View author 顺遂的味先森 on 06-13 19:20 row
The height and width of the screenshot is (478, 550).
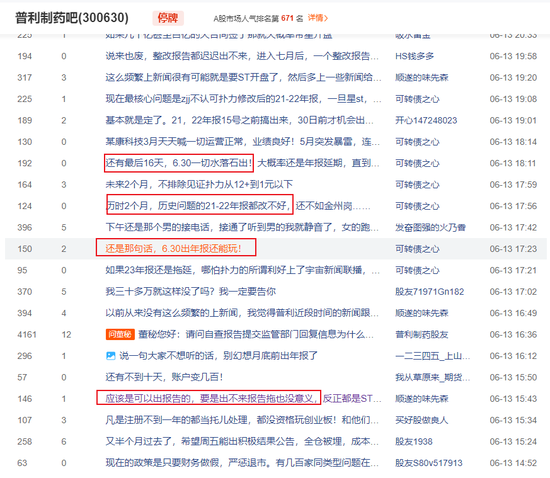pyautogui.click(x=422, y=78)
